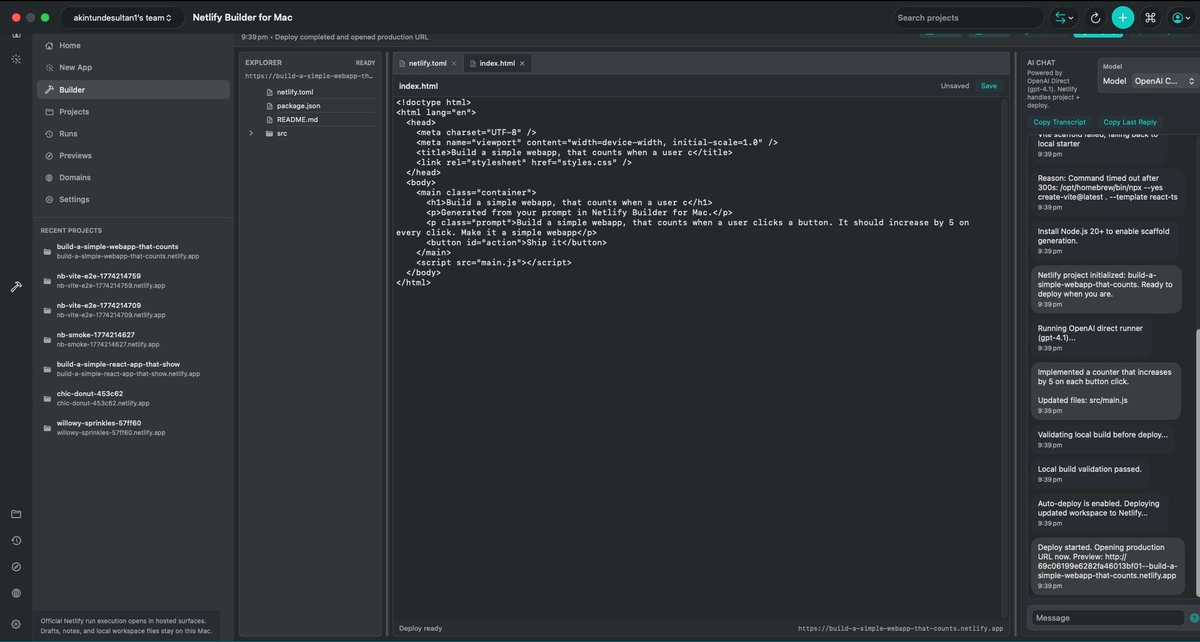Open Domains in the sidebar
This screenshot has height=642, width=1200.
pyautogui.click(x=133, y=177)
